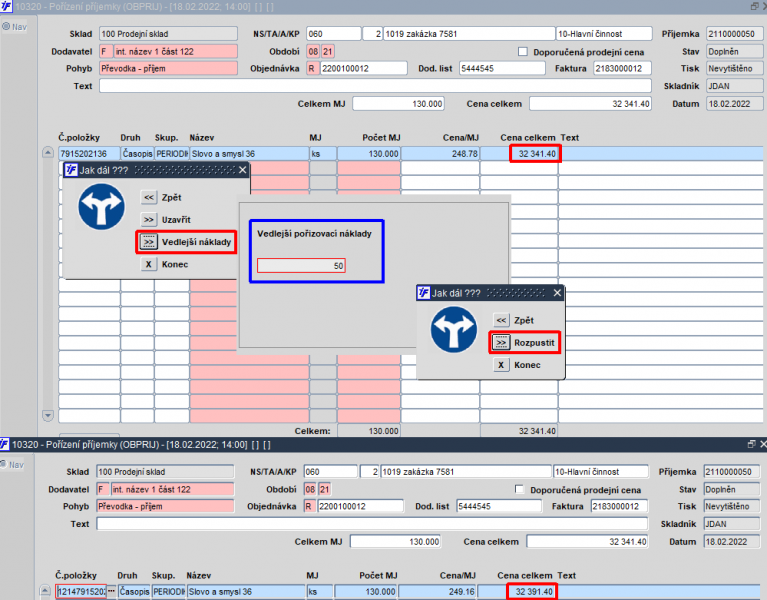Click the lookup button next to Č.položky field

112,591
